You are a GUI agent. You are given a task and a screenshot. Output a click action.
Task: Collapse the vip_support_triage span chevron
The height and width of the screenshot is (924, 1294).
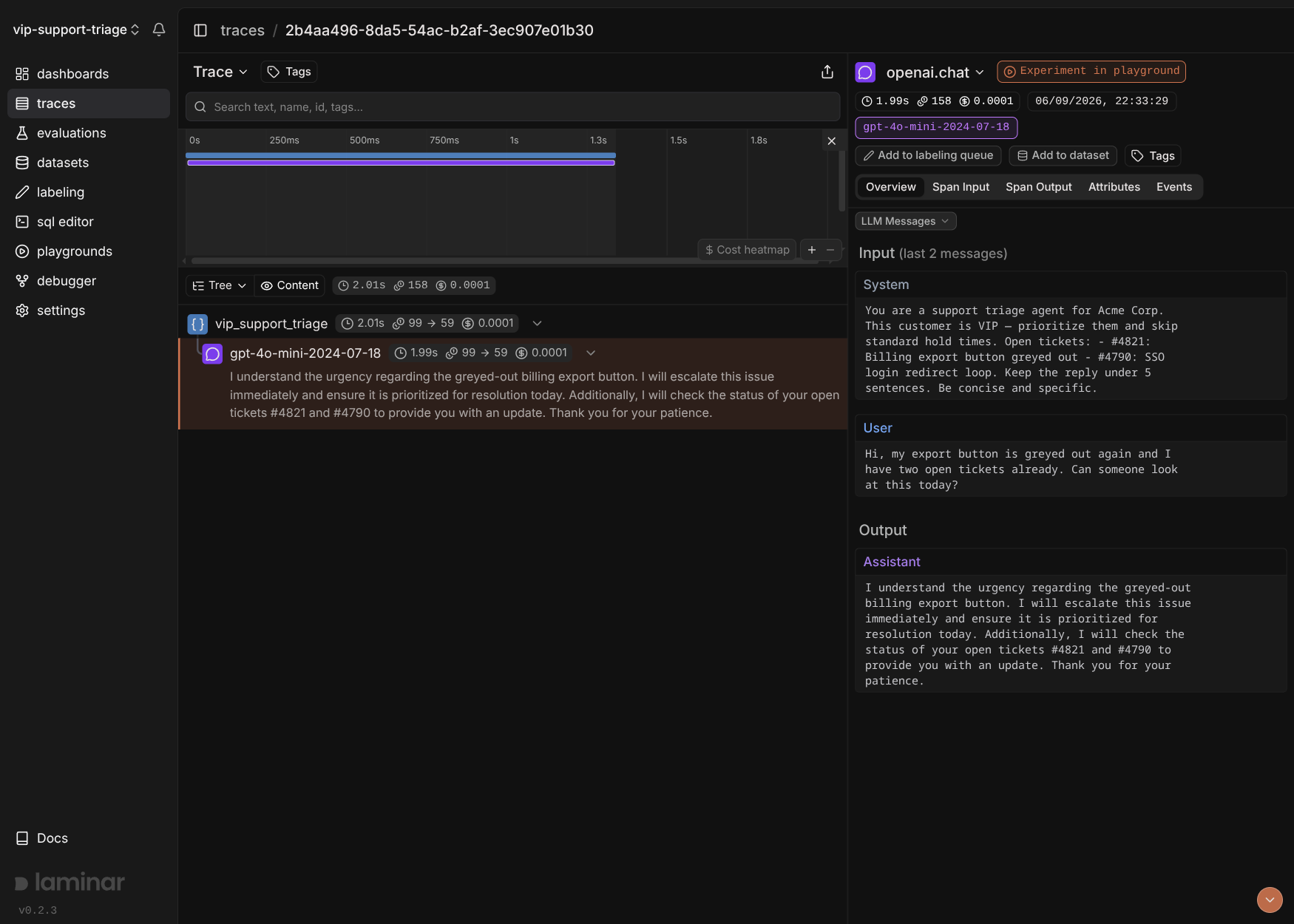538,324
